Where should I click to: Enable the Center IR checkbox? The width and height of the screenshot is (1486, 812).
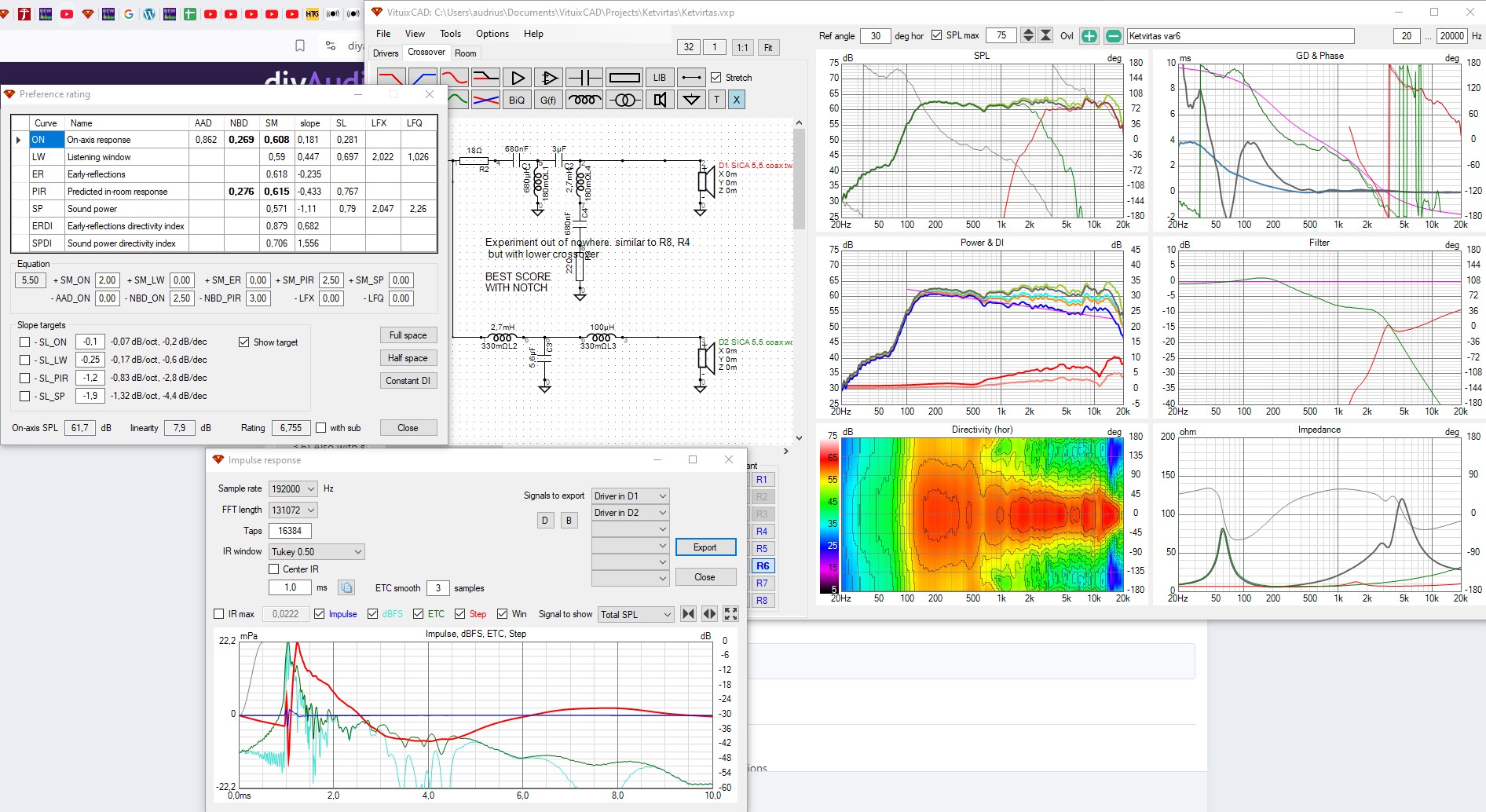tap(274, 569)
